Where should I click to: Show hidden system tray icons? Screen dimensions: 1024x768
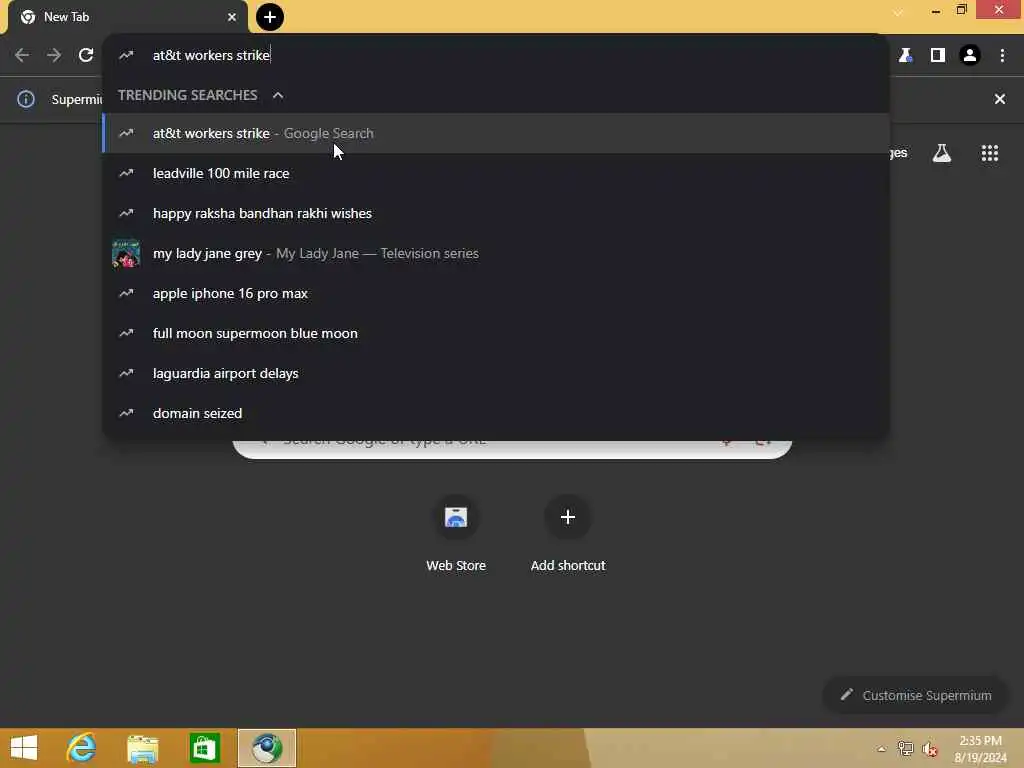(882, 749)
